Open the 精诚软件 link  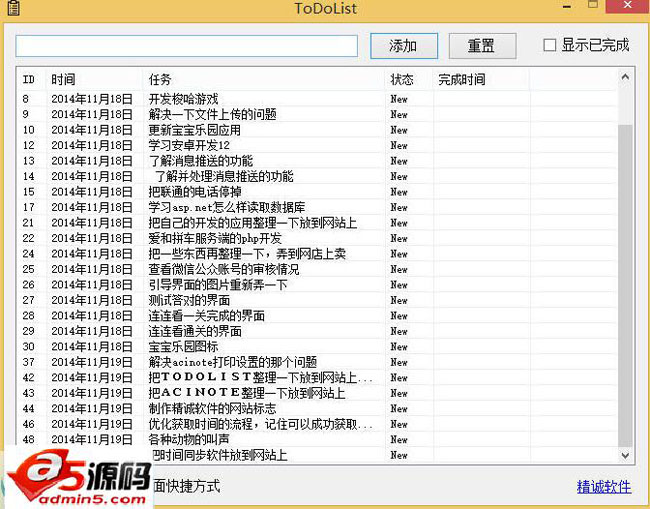tap(604, 487)
